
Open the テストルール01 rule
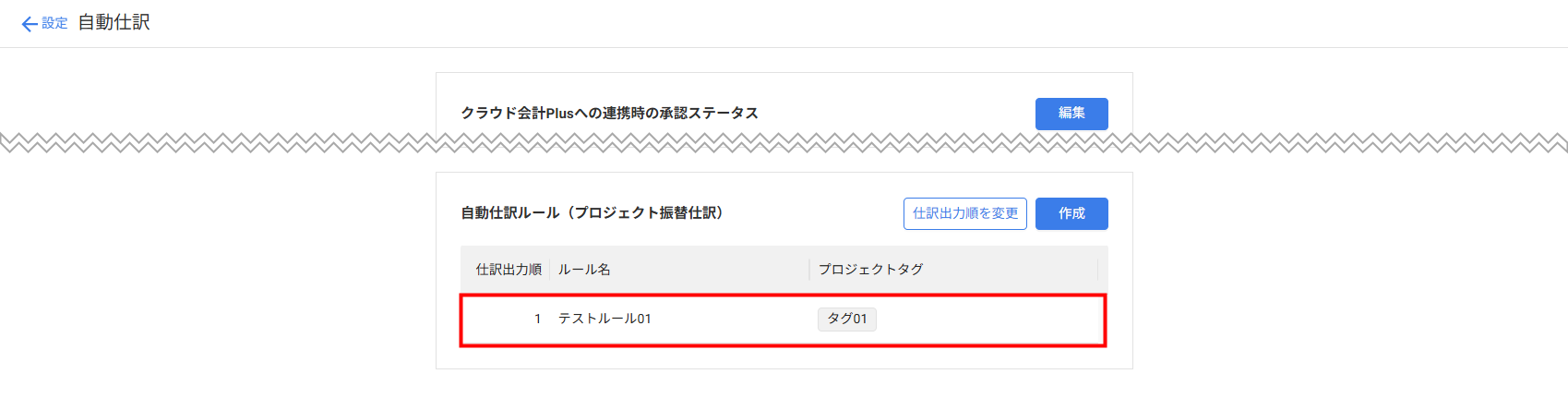coord(604,319)
